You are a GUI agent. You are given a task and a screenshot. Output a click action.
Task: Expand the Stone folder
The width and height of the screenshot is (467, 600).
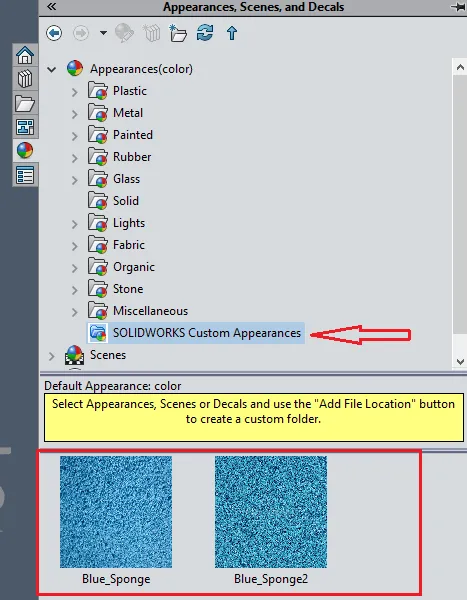(x=75, y=290)
